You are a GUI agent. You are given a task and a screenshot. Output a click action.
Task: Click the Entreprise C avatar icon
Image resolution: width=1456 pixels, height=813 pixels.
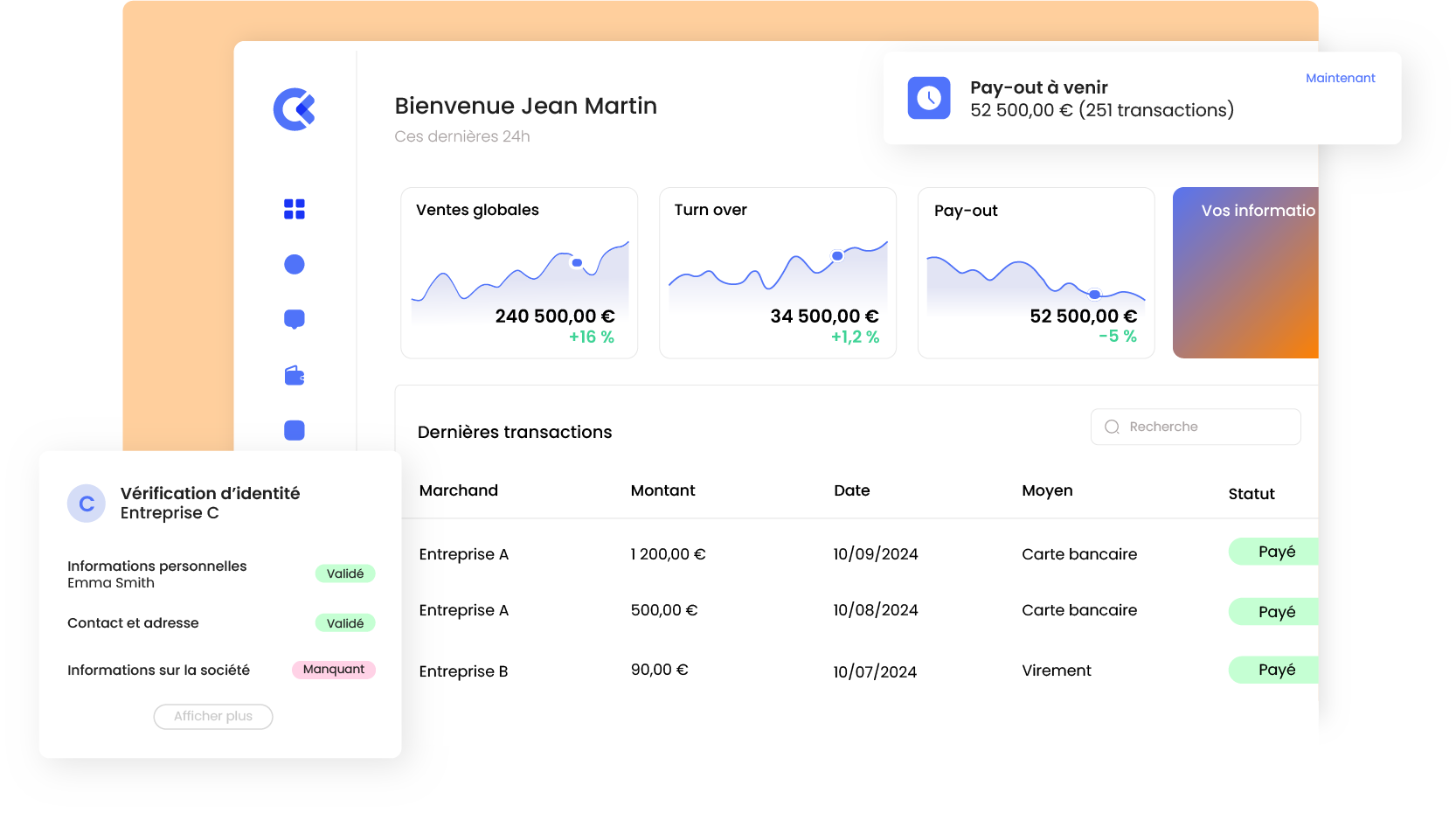click(87, 504)
